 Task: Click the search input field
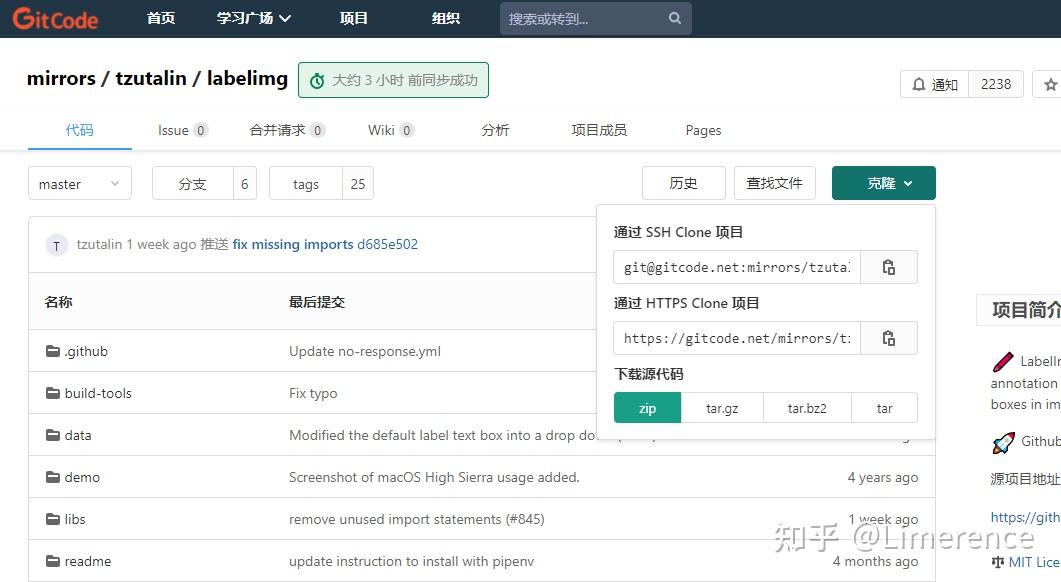595,18
